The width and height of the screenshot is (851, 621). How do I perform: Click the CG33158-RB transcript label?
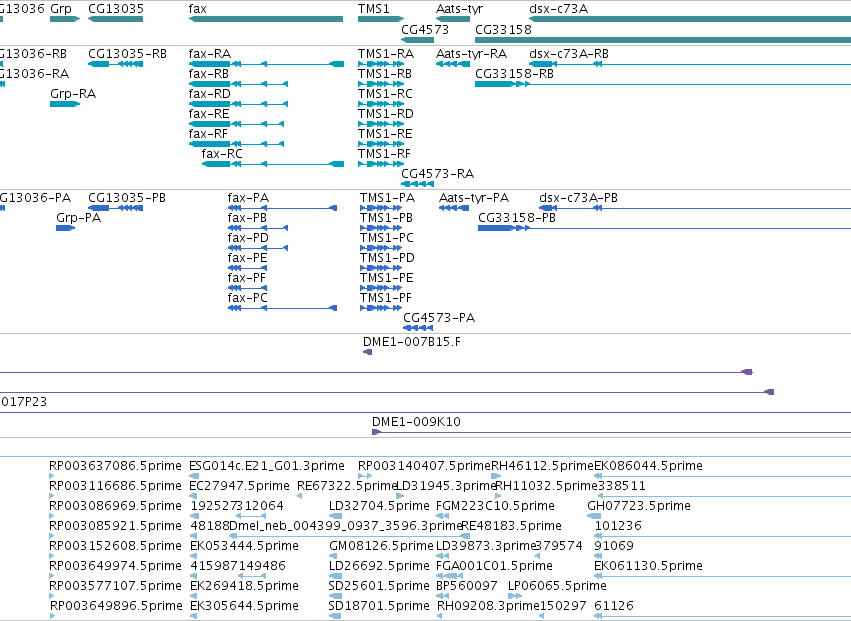pos(515,74)
